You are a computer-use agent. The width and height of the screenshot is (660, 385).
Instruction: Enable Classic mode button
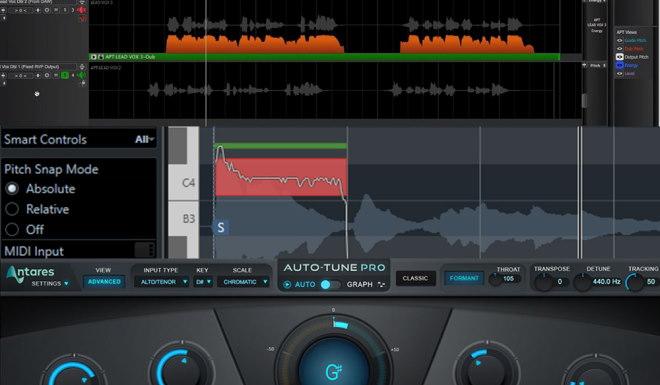(x=415, y=278)
